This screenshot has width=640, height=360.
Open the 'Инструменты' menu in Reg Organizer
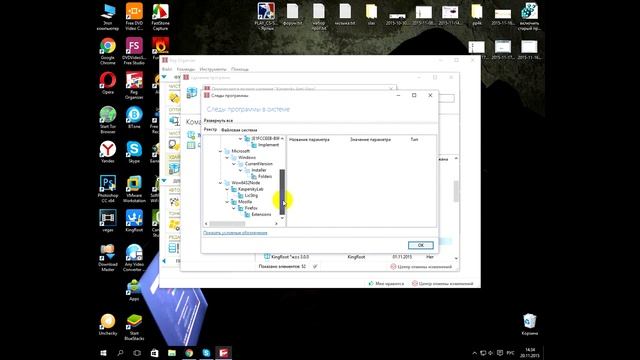point(213,69)
